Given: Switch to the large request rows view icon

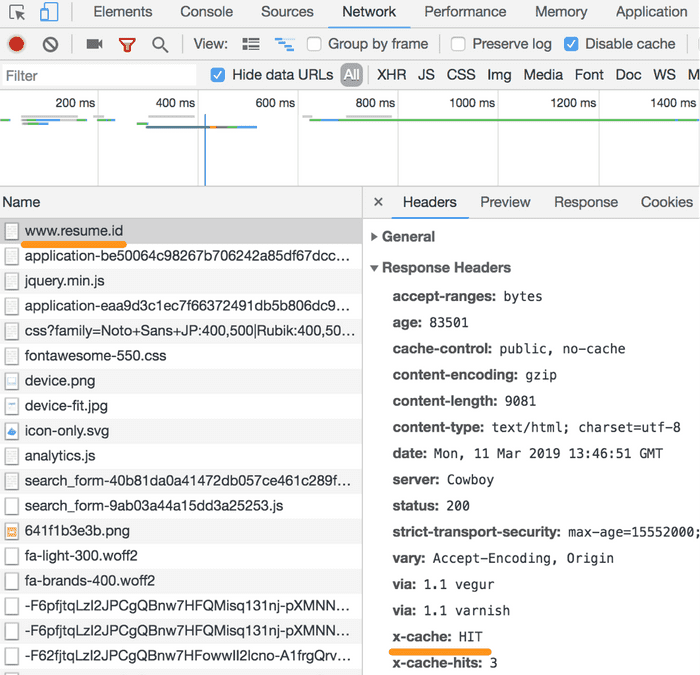Looking at the screenshot, I should coord(251,44).
